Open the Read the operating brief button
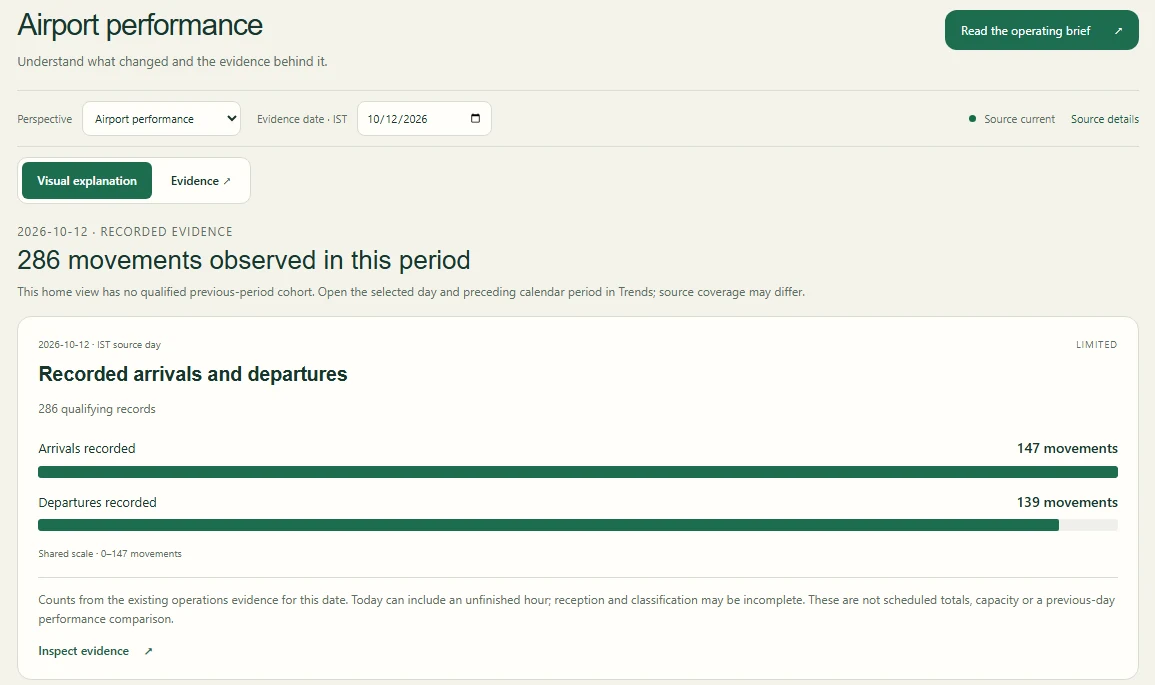This screenshot has width=1155, height=685. click(1042, 30)
